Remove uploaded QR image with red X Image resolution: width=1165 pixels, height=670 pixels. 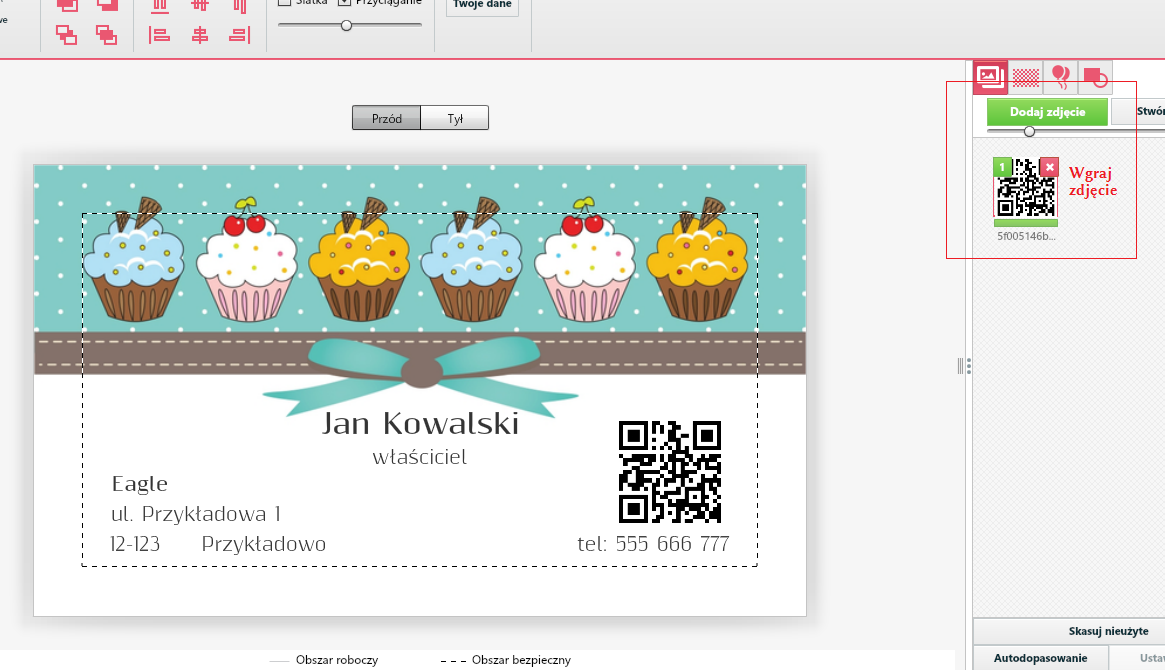coord(1049,167)
